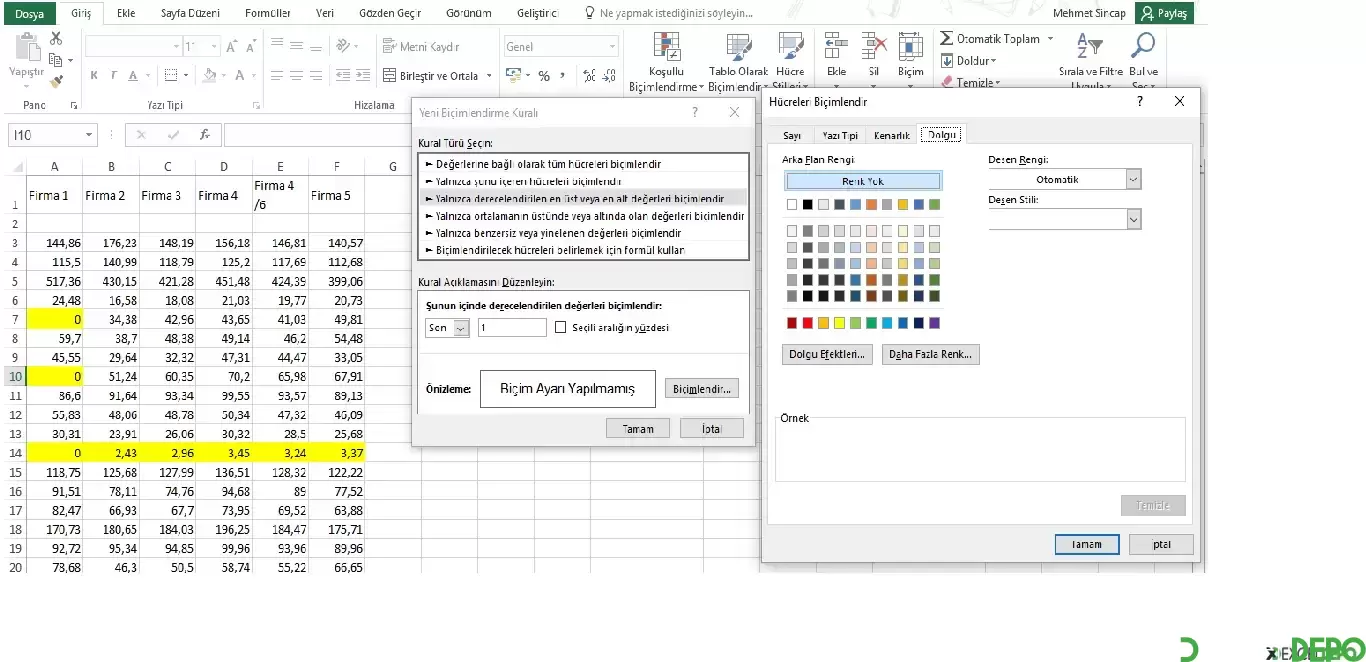Viewport: 1366px width, 662px height.
Task: Click the Sil delete cells icon
Action: coord(873,47)
